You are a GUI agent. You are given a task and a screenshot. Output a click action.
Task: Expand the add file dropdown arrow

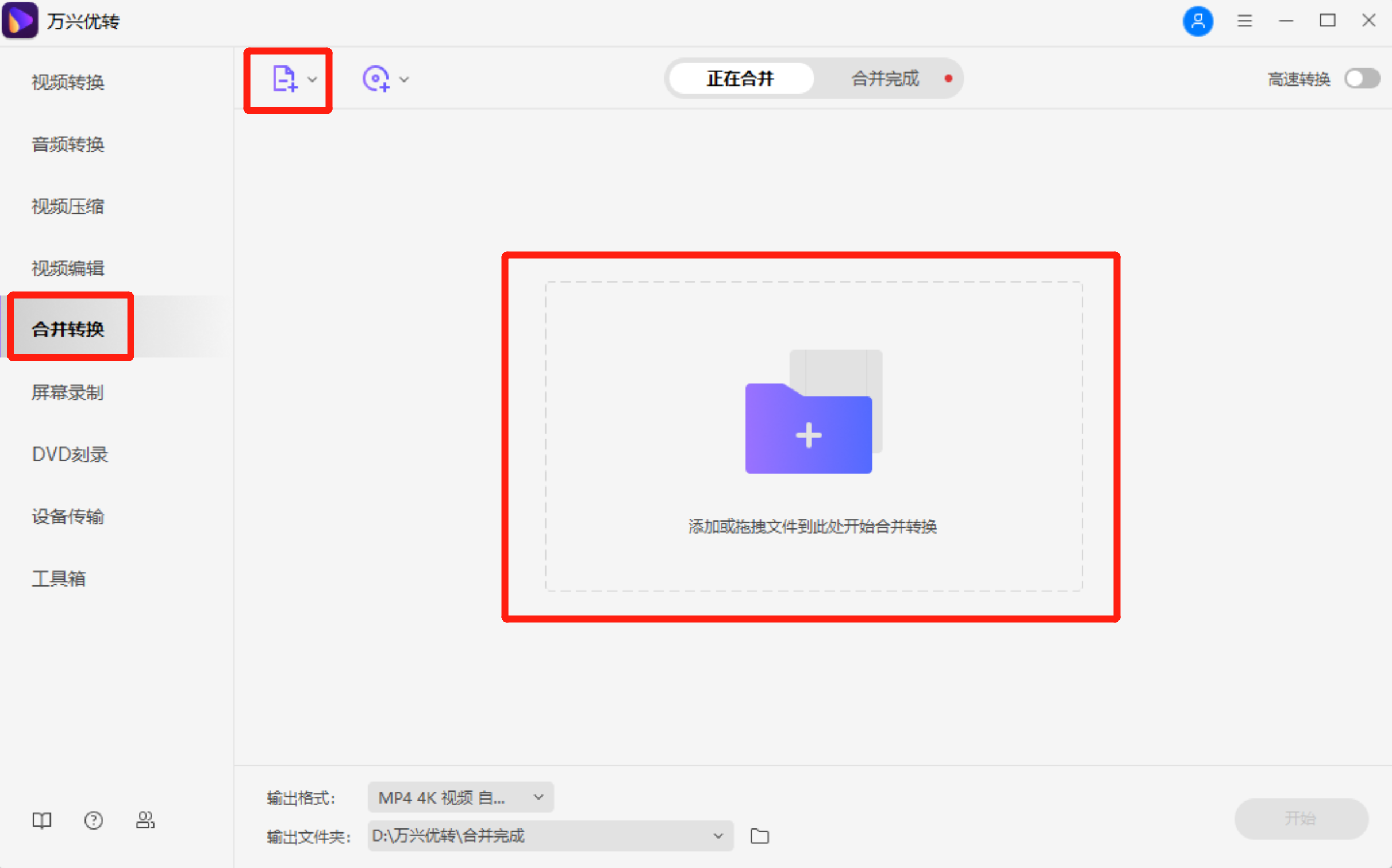click(x=312, y=80)
